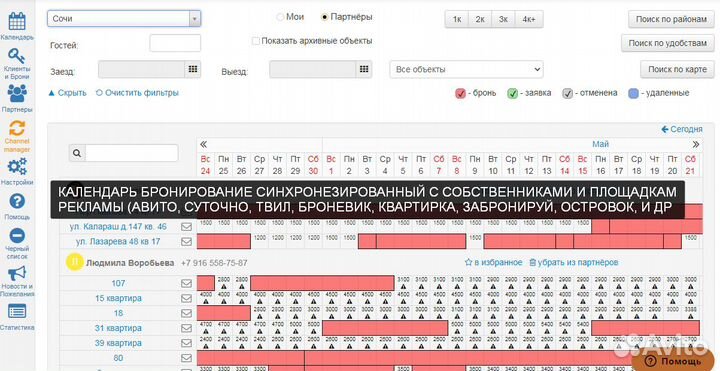Filter by 2к rooms
This screenshot has height=371, width=720.
[x=480, y=19]
